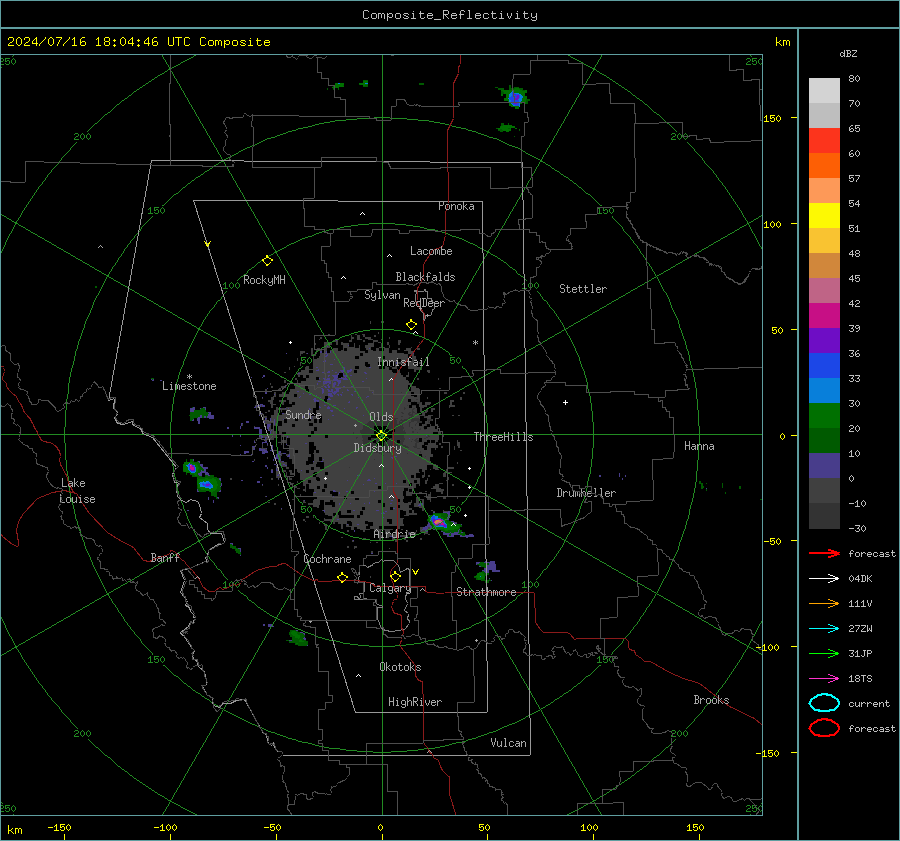Click the blue 36–33 dBZ color swatch
The width and height of the screenshot is (900, 841).
[x=824, y=366]
